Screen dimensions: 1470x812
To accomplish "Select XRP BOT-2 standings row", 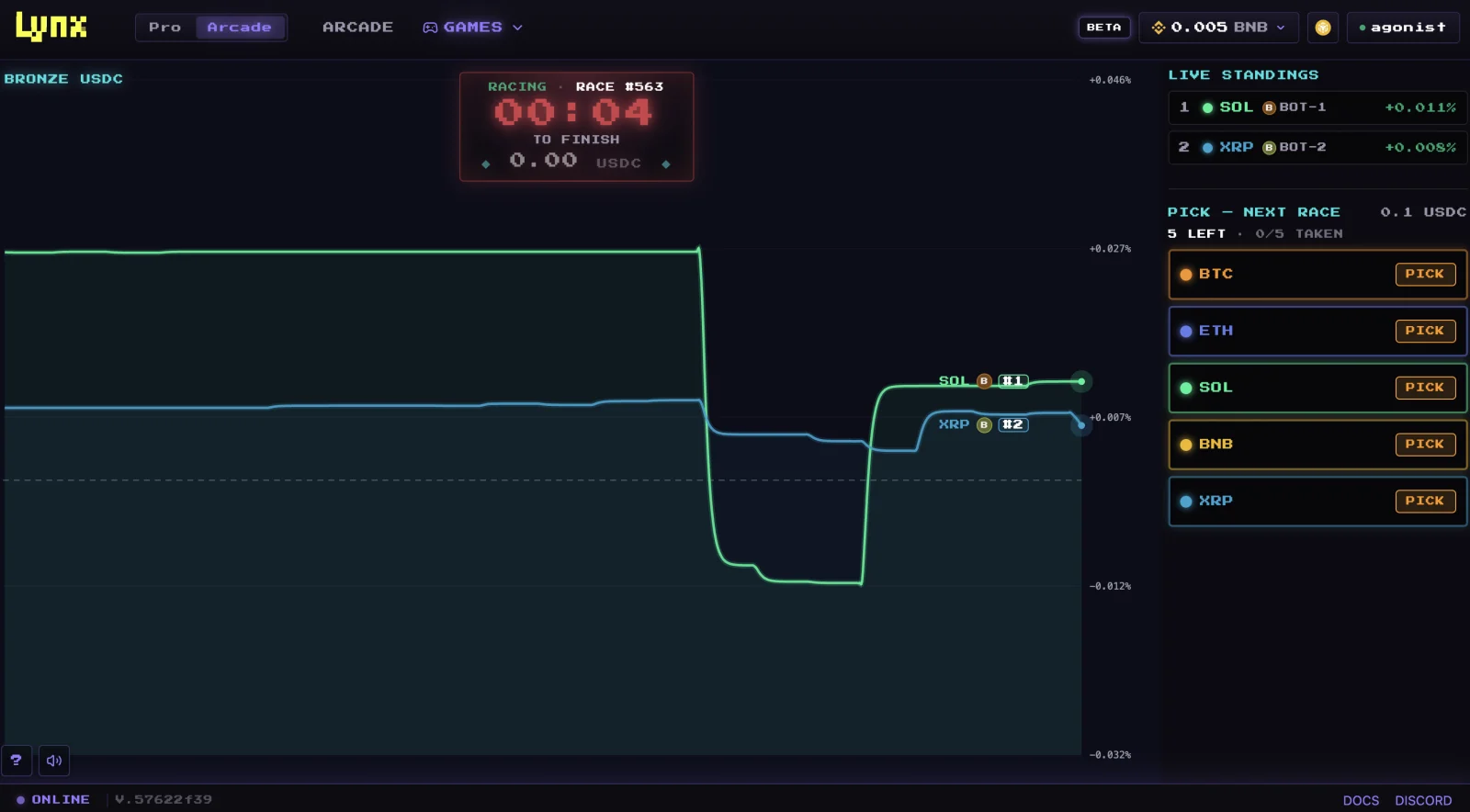I will coord(1317,147).
